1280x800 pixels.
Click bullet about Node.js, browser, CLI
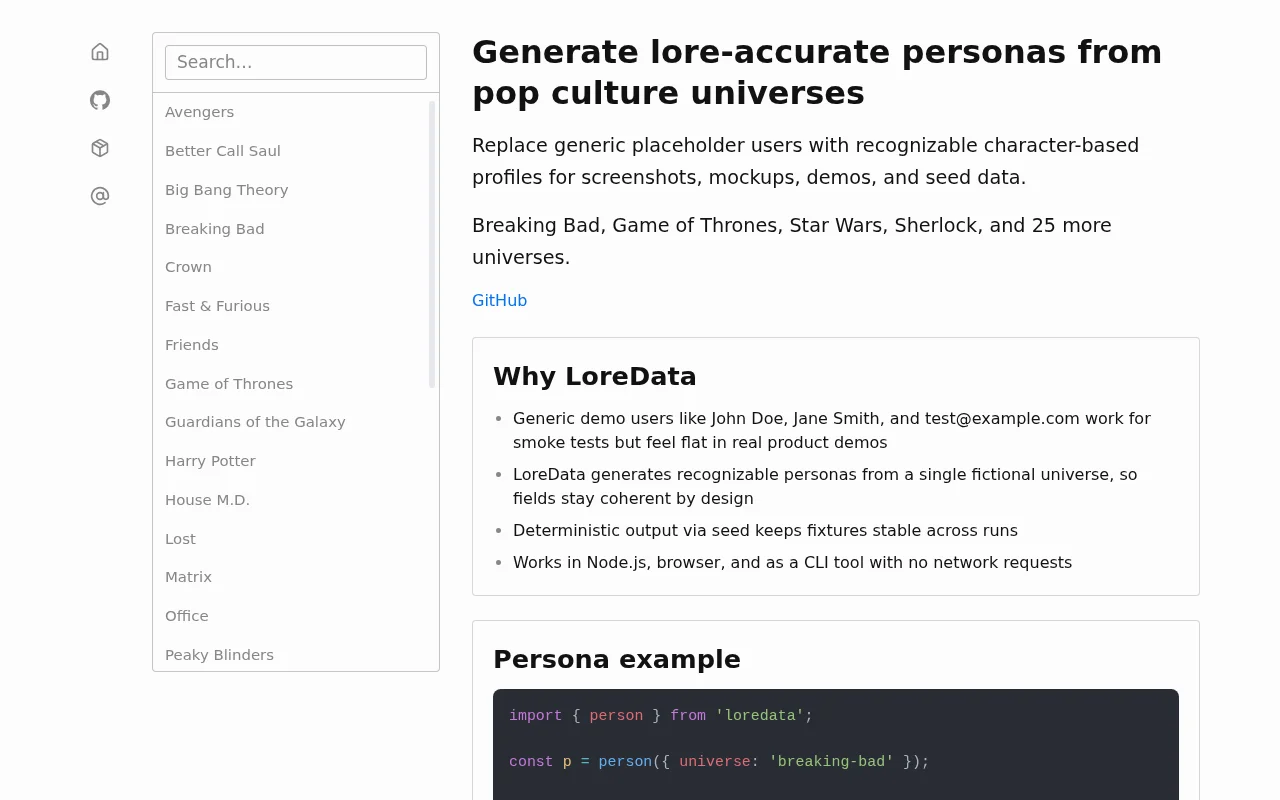coord(792,562)
